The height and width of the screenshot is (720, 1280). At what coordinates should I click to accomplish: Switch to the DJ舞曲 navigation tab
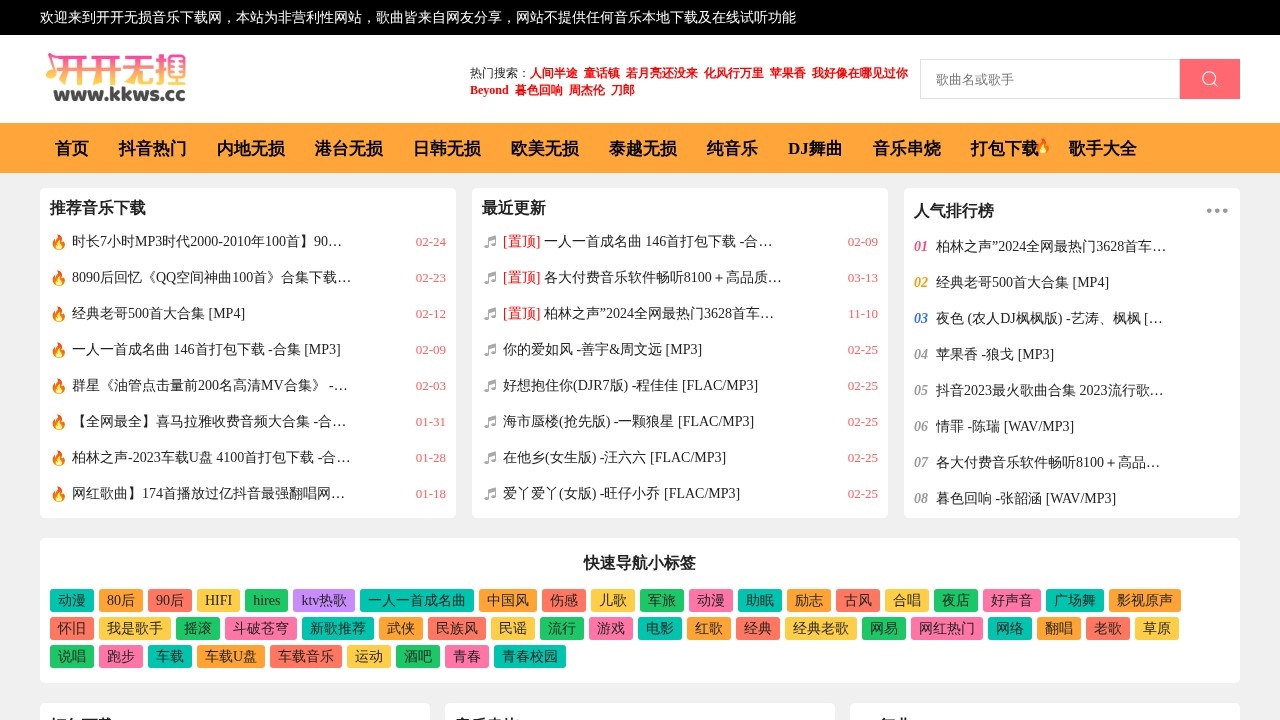(814, 148)
